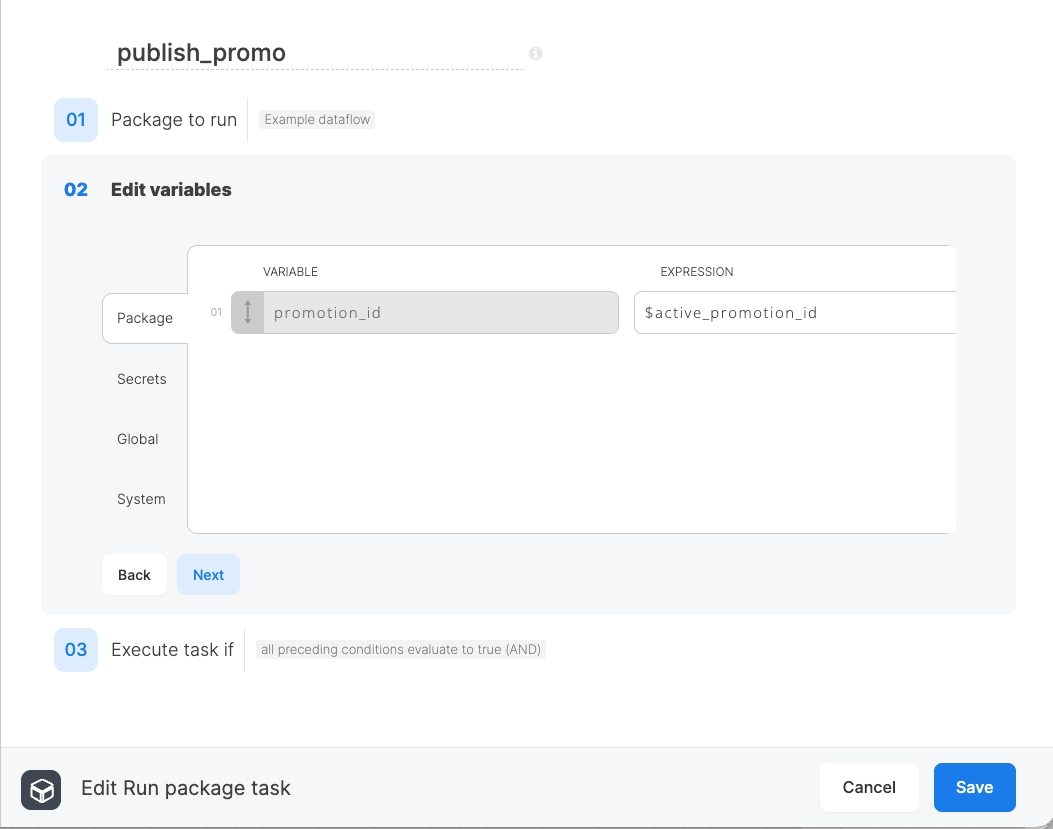Click the info icon beside the task name
1053x829 pixels.
pyautogui.click(x=535, y=53)
